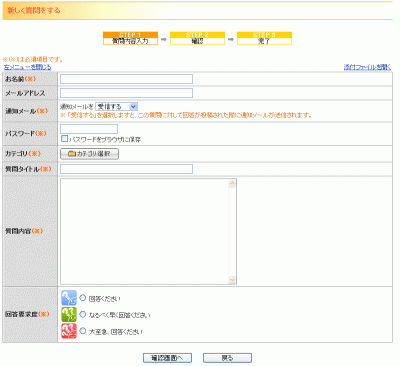400x366 pixels.
Task: Click the orange 受信する explanation note
Action: coord(186,115)
